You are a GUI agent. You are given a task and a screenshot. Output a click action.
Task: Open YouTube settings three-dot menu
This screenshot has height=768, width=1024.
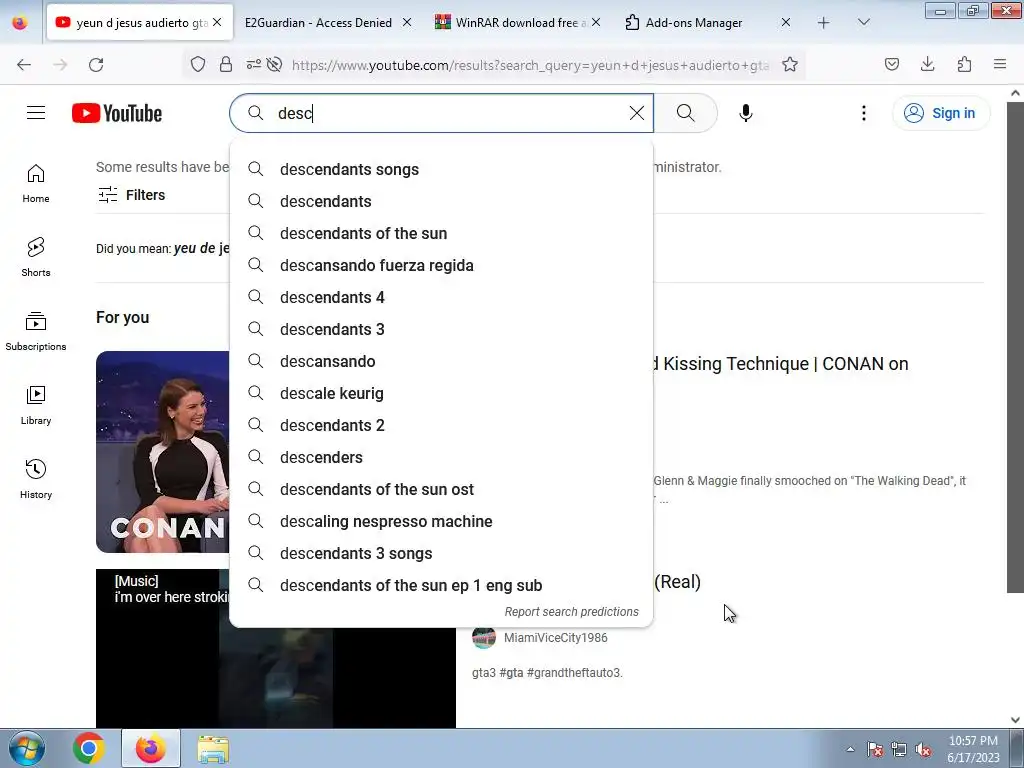pos(863,113)
